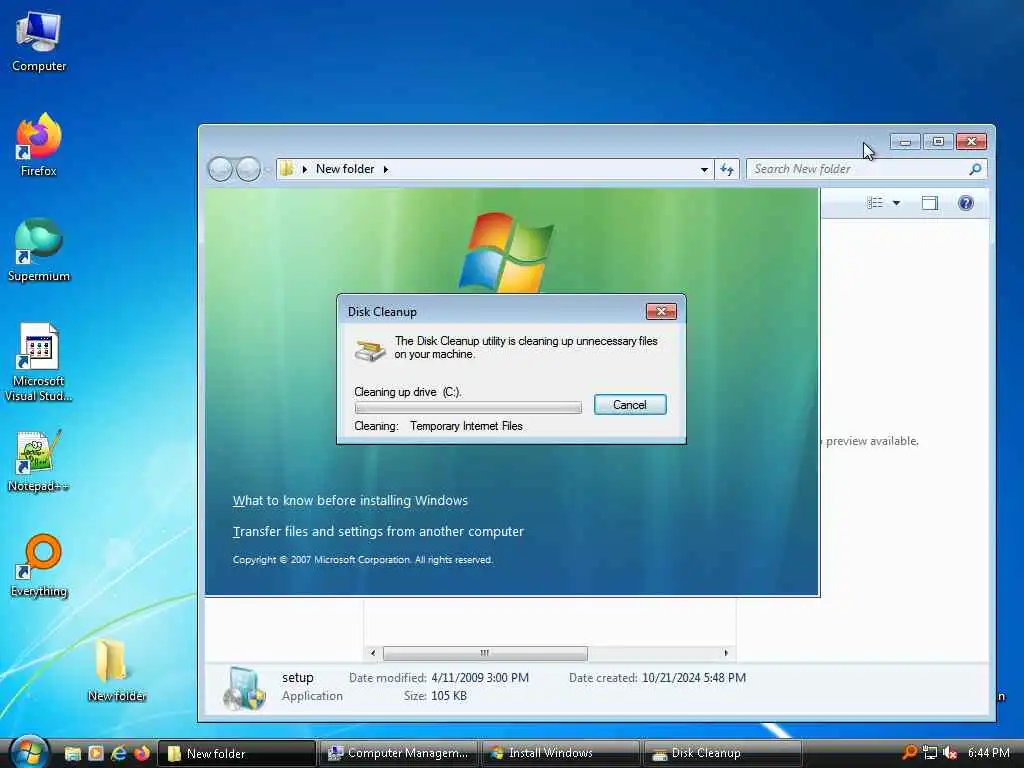The image size is (1024, 768).
Task: Cancel the Disk Cleanup operation
Action: [x=630, y=405]
